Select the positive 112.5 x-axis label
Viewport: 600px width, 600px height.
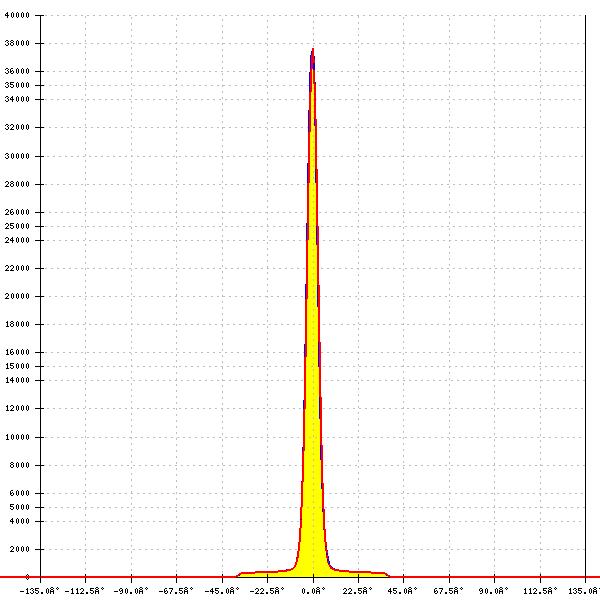point(540,591)
